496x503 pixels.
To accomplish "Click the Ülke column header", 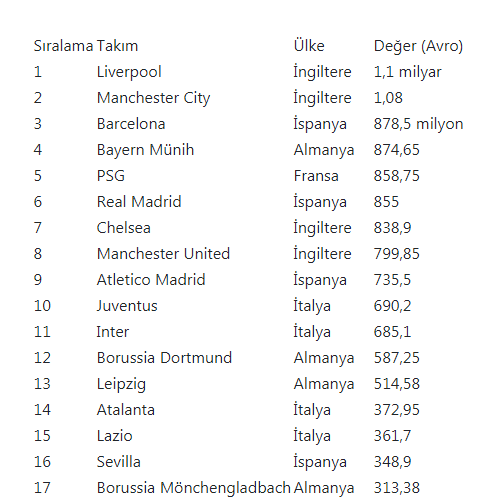I will (309, 45).
